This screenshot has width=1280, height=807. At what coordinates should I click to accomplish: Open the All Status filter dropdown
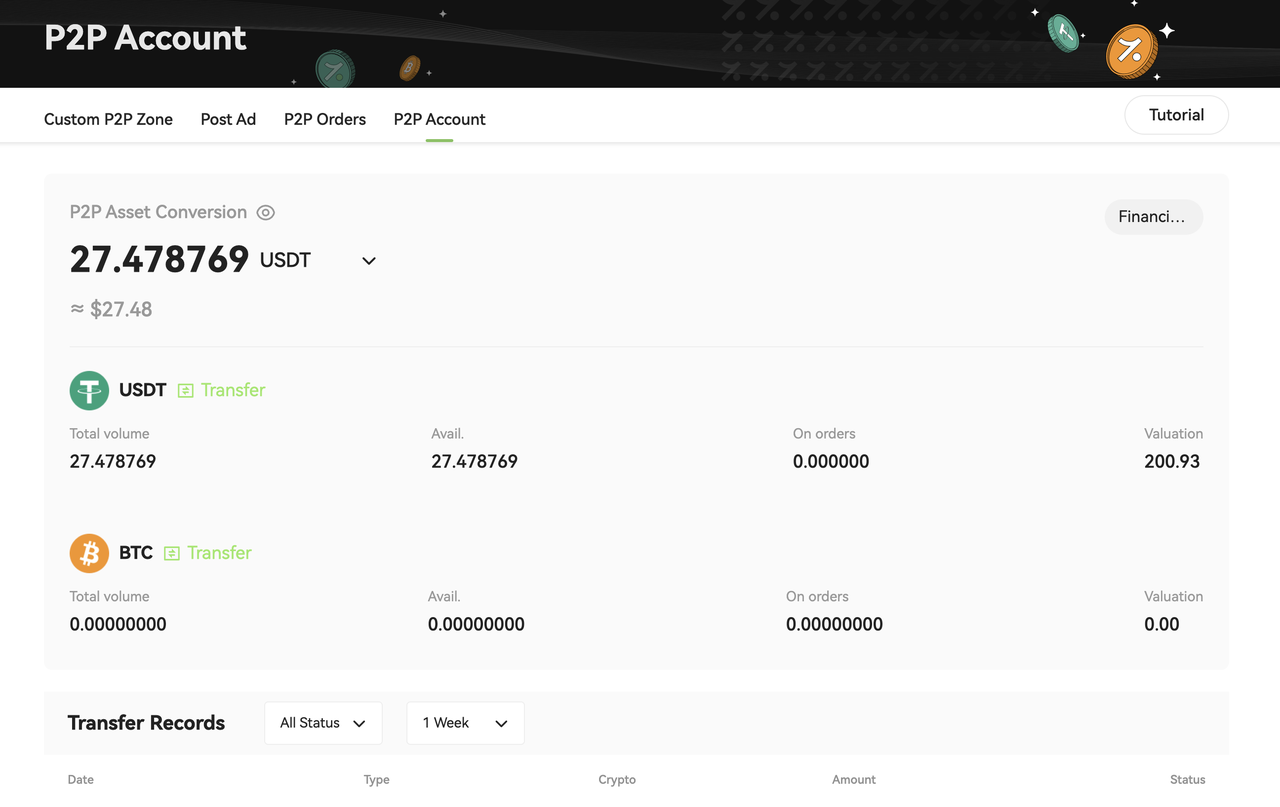(x=323, y=723)
